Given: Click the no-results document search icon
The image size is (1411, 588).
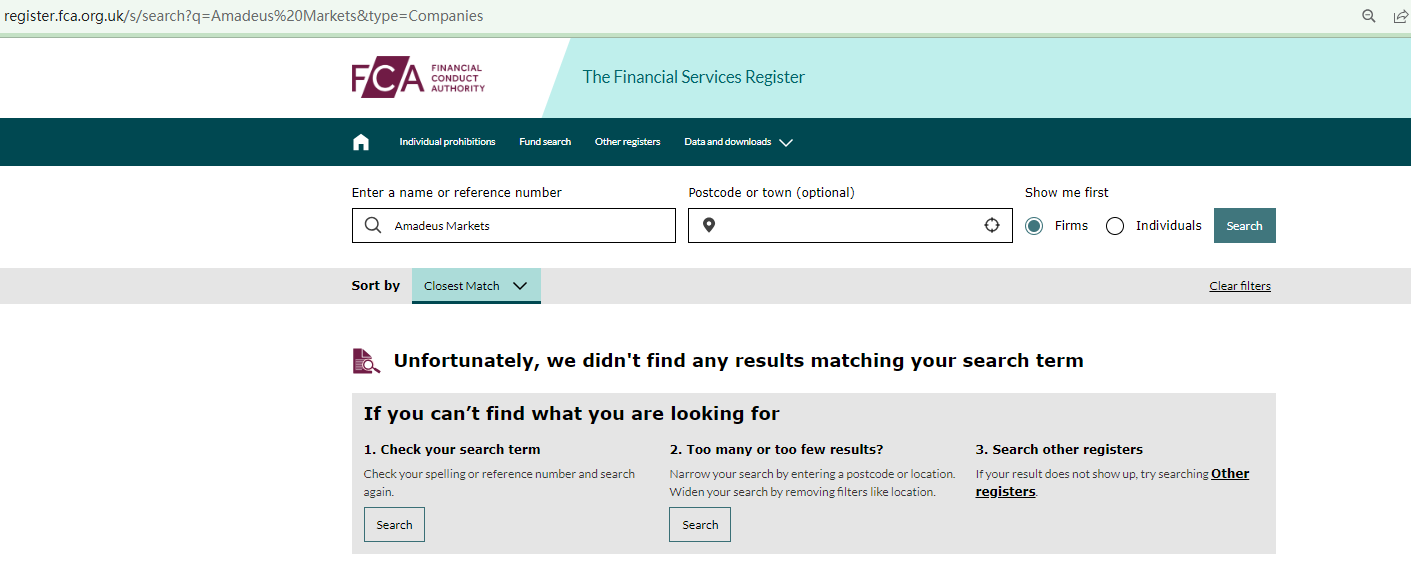Looking at the screenshot, I should (367, 361).
